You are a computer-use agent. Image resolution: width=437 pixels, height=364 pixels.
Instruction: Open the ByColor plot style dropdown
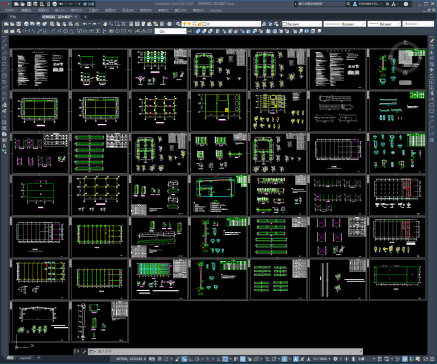[418, 24]
